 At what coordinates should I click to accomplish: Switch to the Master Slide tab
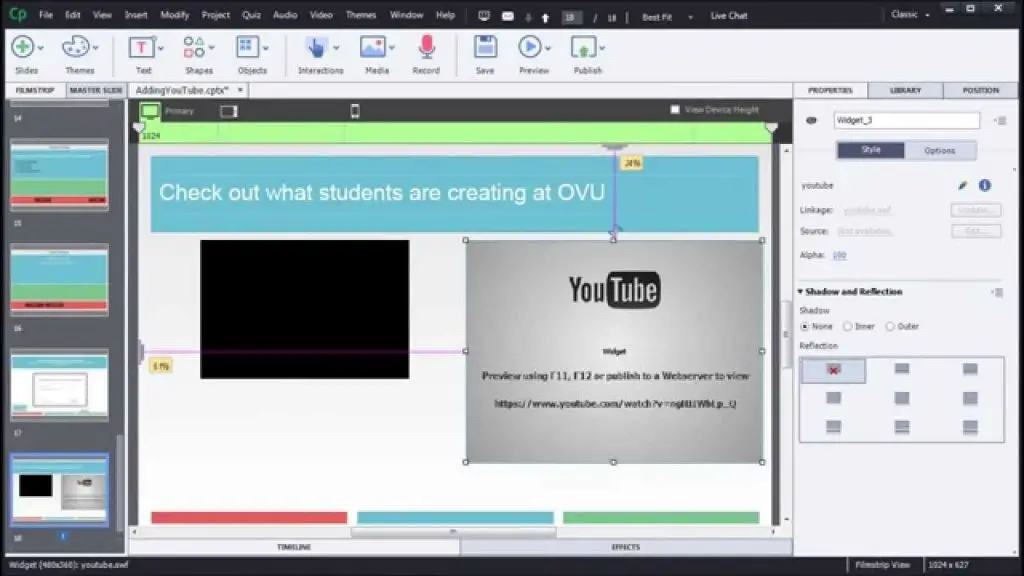coord(95,90)
